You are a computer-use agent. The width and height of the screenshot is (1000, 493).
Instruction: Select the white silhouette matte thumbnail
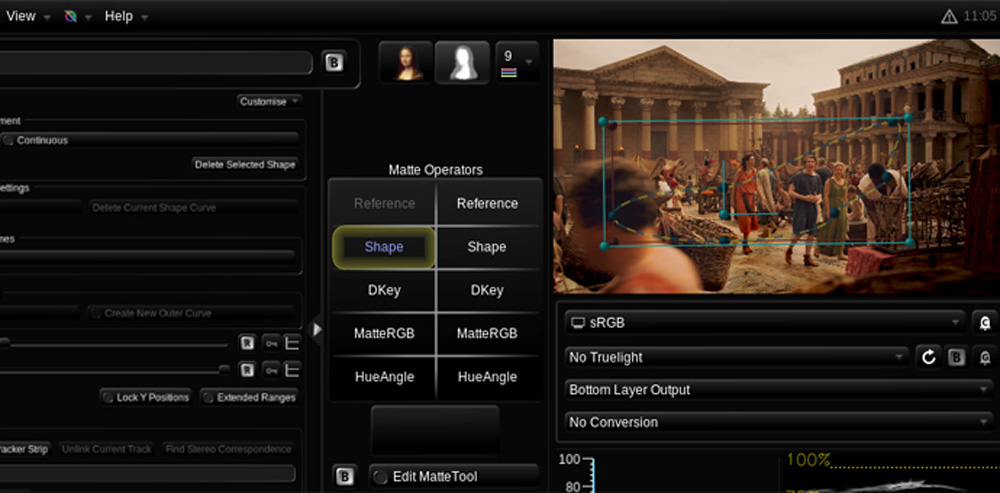[462, 63]
